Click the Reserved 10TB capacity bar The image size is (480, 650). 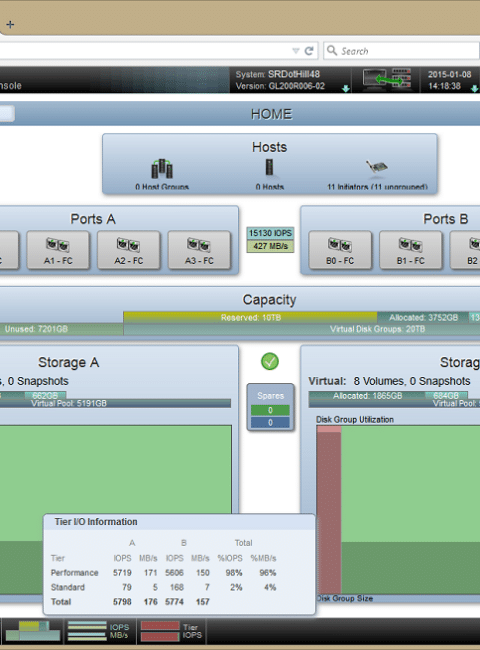pyautogui.click(x=250, y=318)
